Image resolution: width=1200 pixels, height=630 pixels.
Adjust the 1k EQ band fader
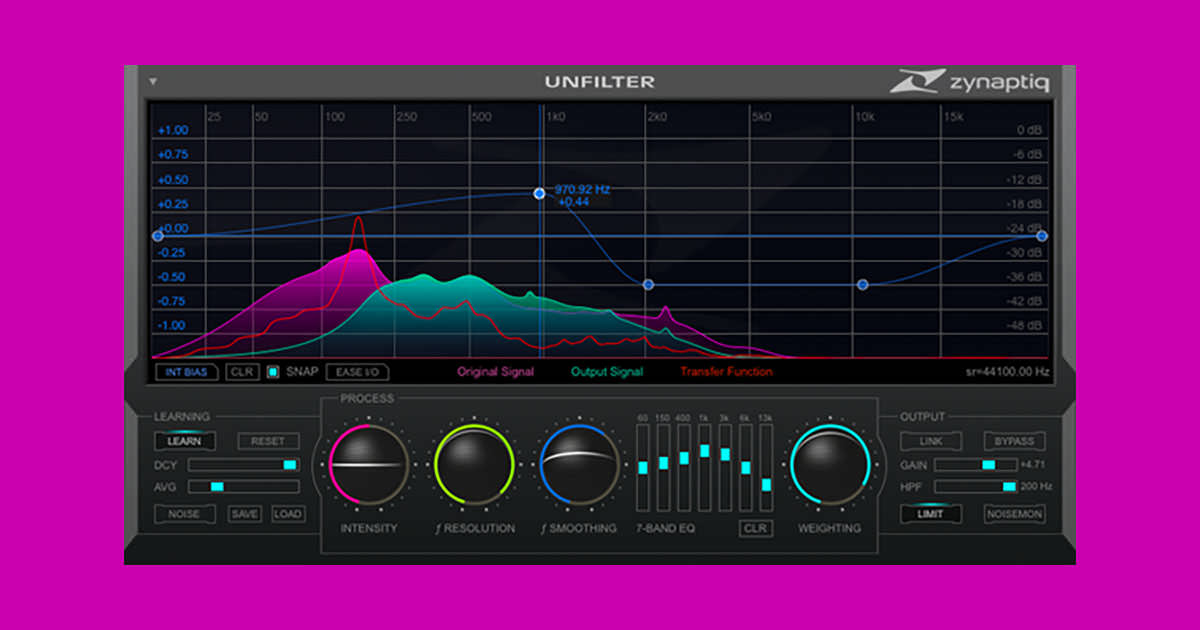tap(705, 467)
